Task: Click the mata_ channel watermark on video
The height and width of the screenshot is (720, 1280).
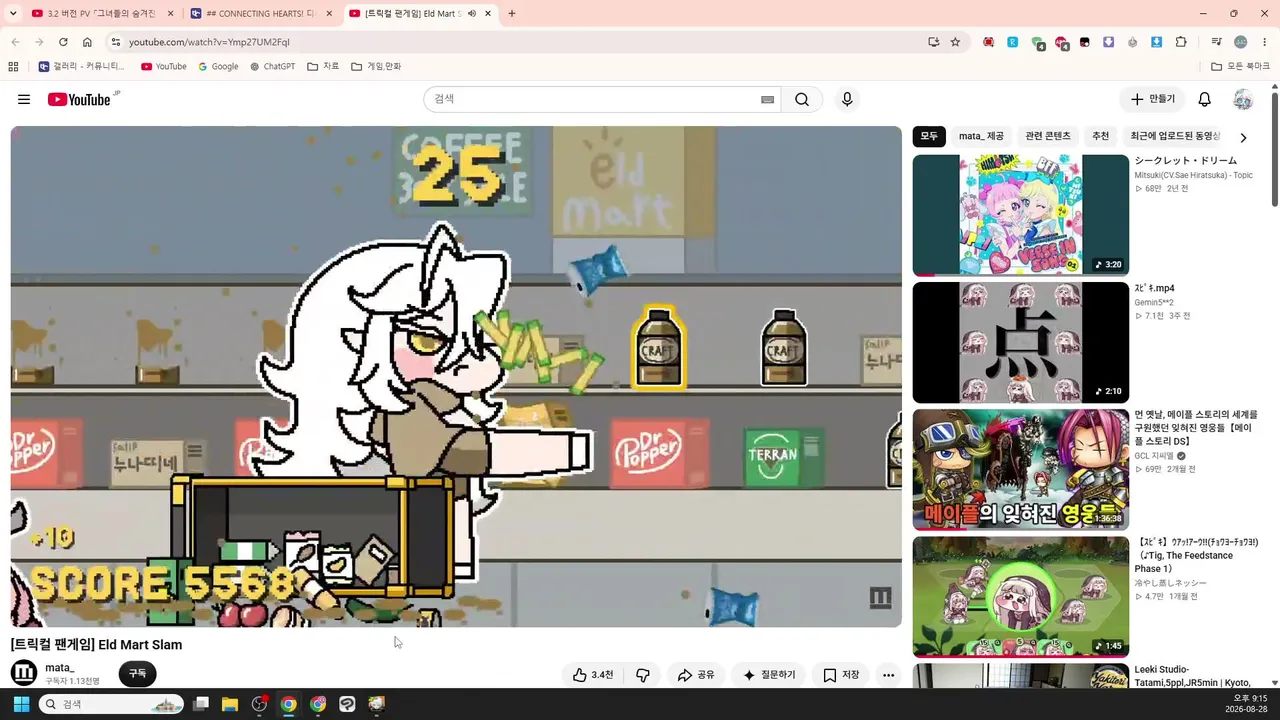Action: (880, 598)
